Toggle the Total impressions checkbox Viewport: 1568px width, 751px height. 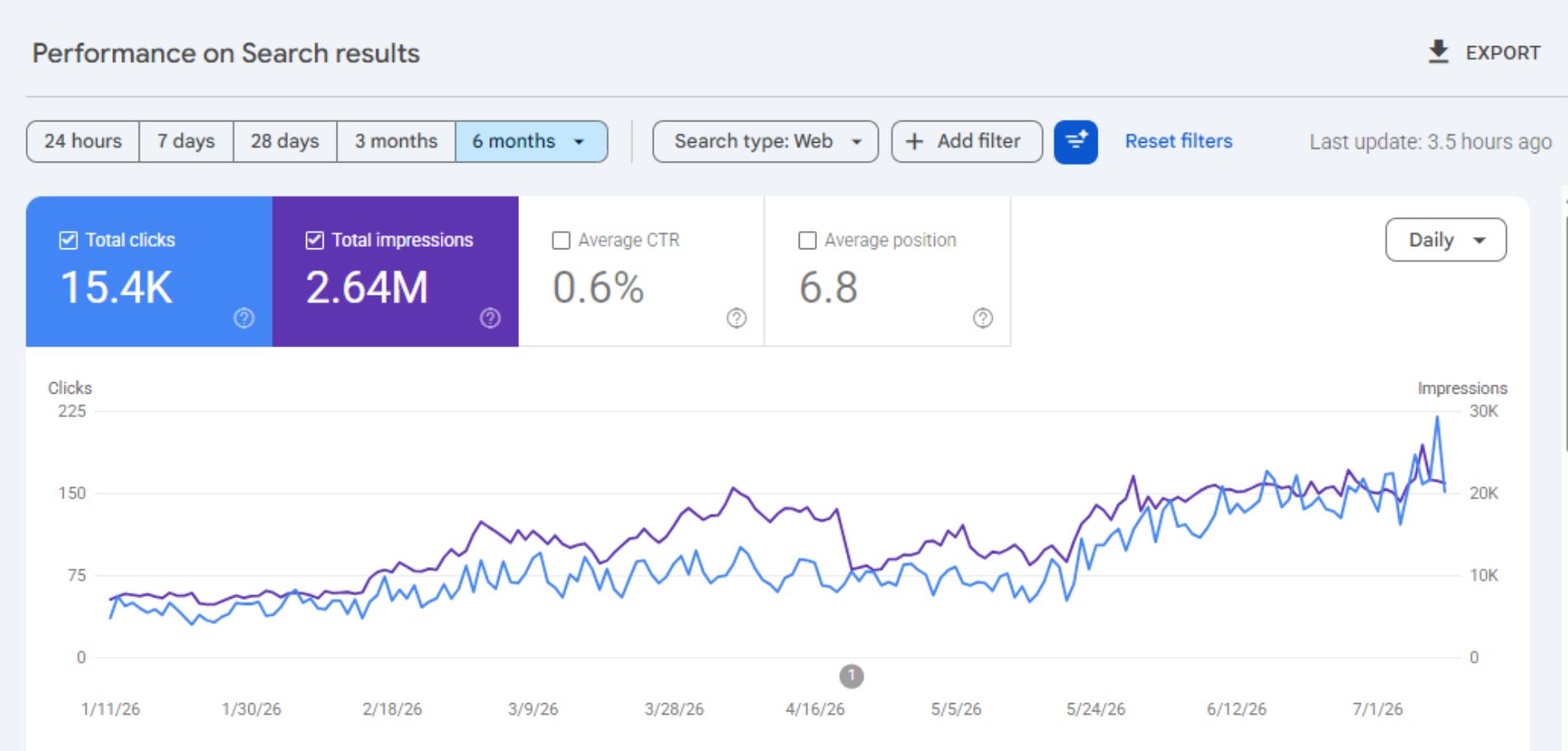coord(314,240)
